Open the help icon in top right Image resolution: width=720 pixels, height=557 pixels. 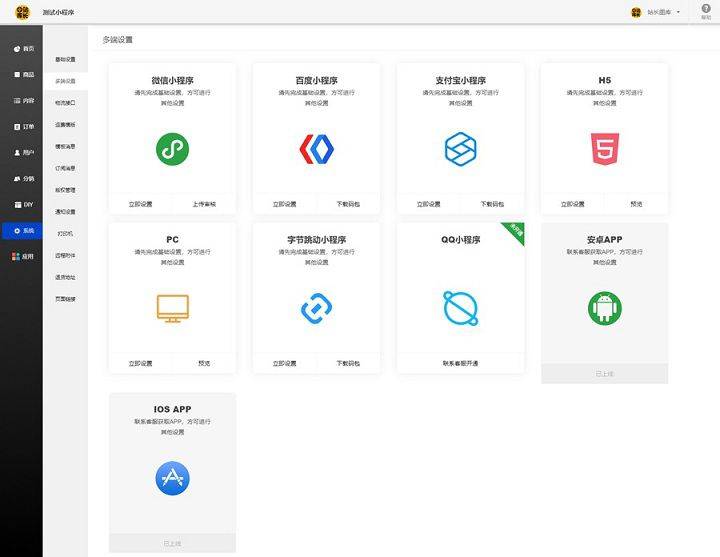click(x=705, y=10)
